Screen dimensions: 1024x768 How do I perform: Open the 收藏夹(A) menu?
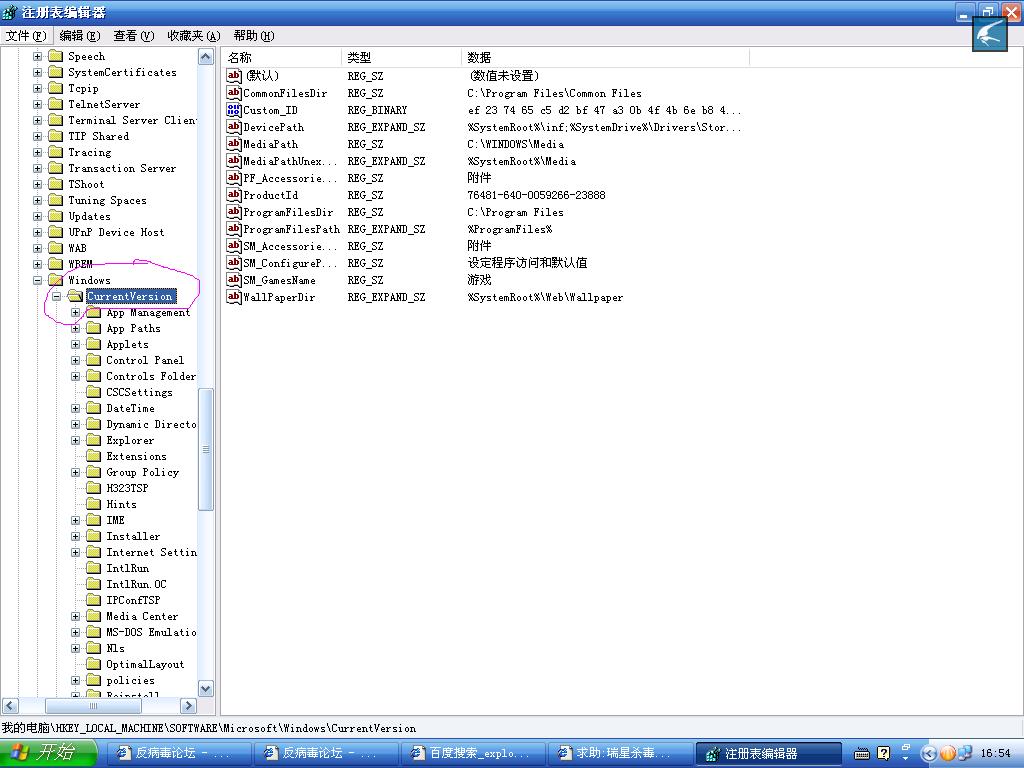click(193, 36)
